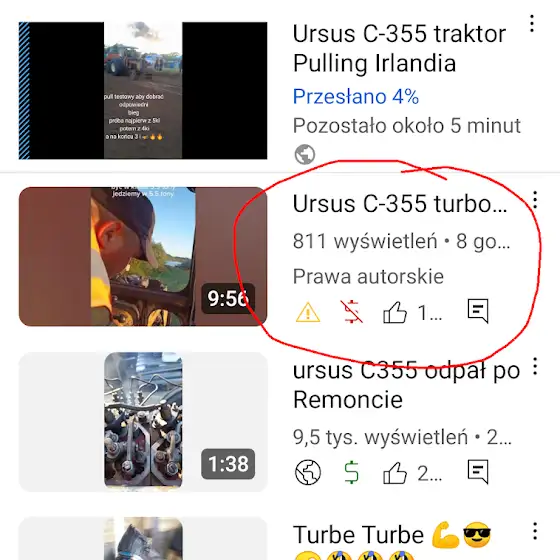Click the yellow copyright warning triangle icon

click(308, 312)
